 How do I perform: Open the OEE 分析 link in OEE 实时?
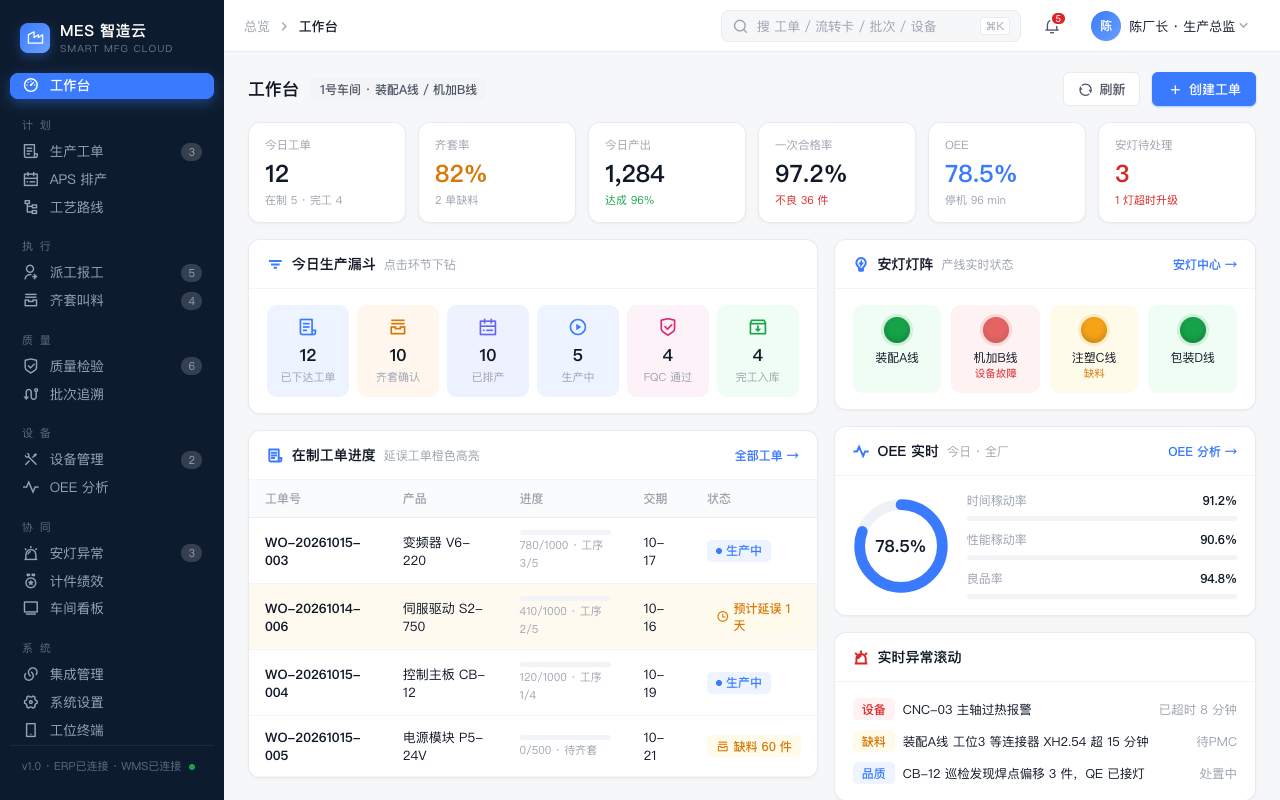coord(1202,452)
